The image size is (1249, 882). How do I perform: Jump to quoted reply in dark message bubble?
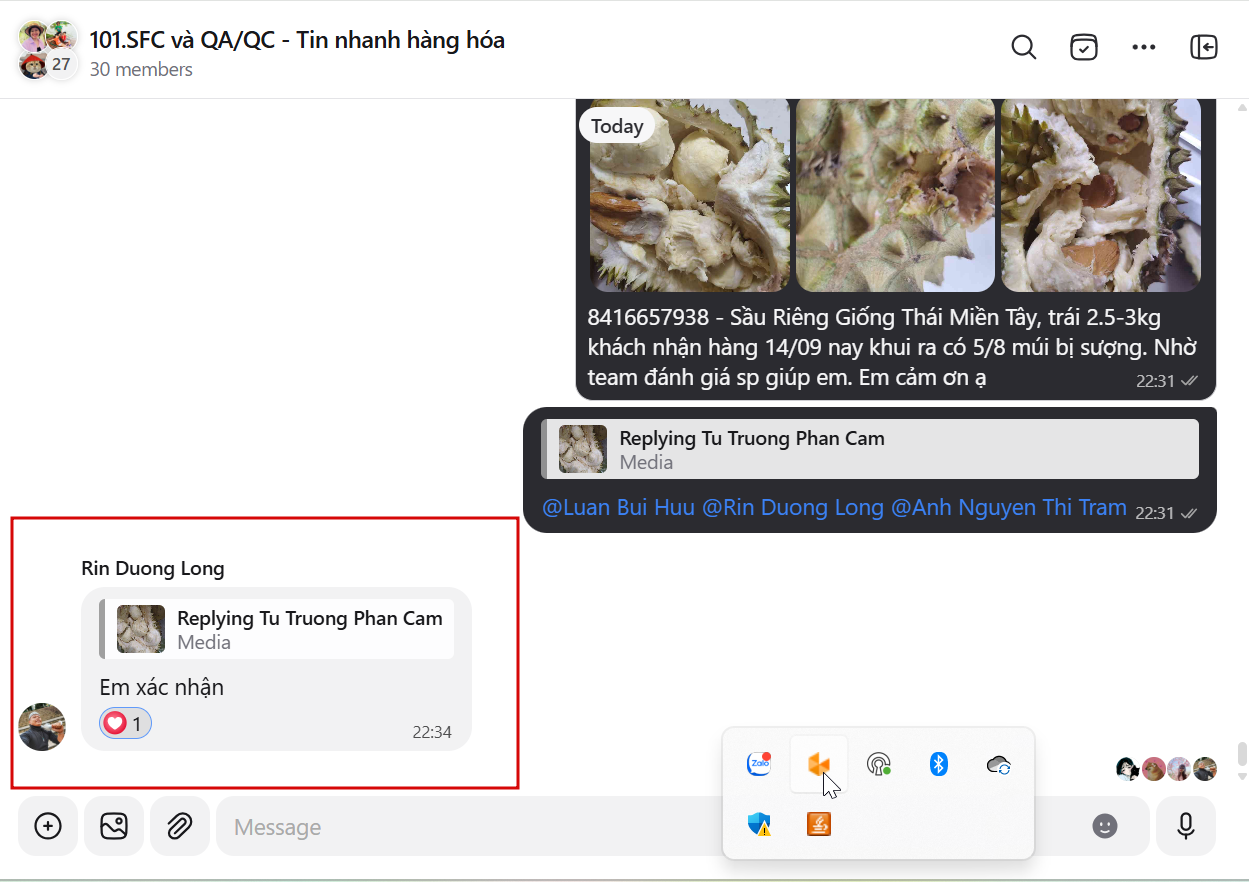point(870,449)
